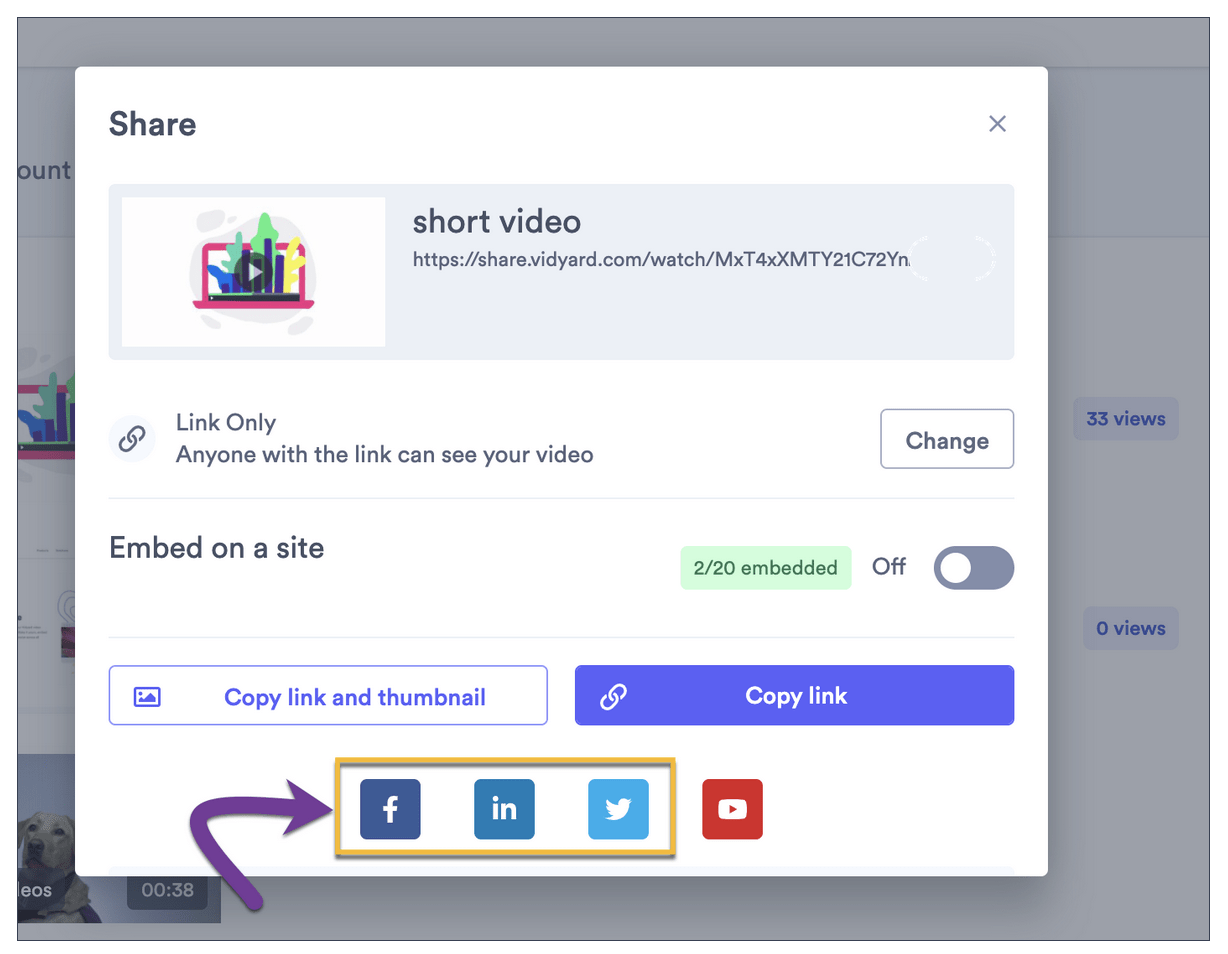
Task: Click Copy link and thumbnail
Action: pyautogui.click(x=328, y=695)
